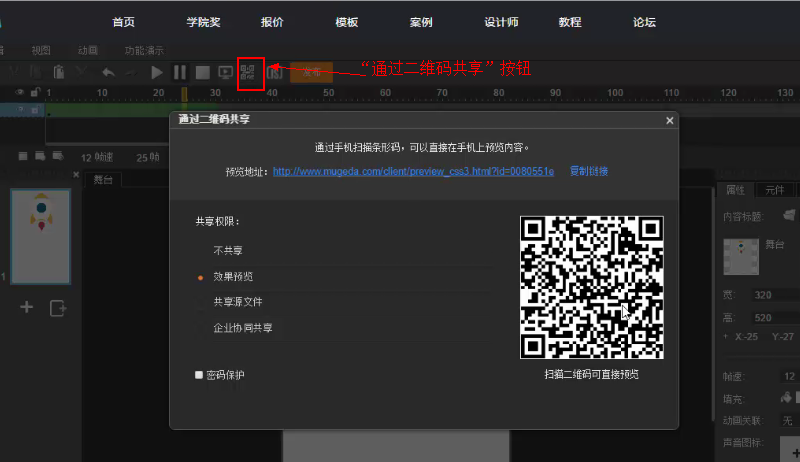The image size is (800, 462).
Task: Enable the 密码保护 checkbox
Action: point(199,375)
